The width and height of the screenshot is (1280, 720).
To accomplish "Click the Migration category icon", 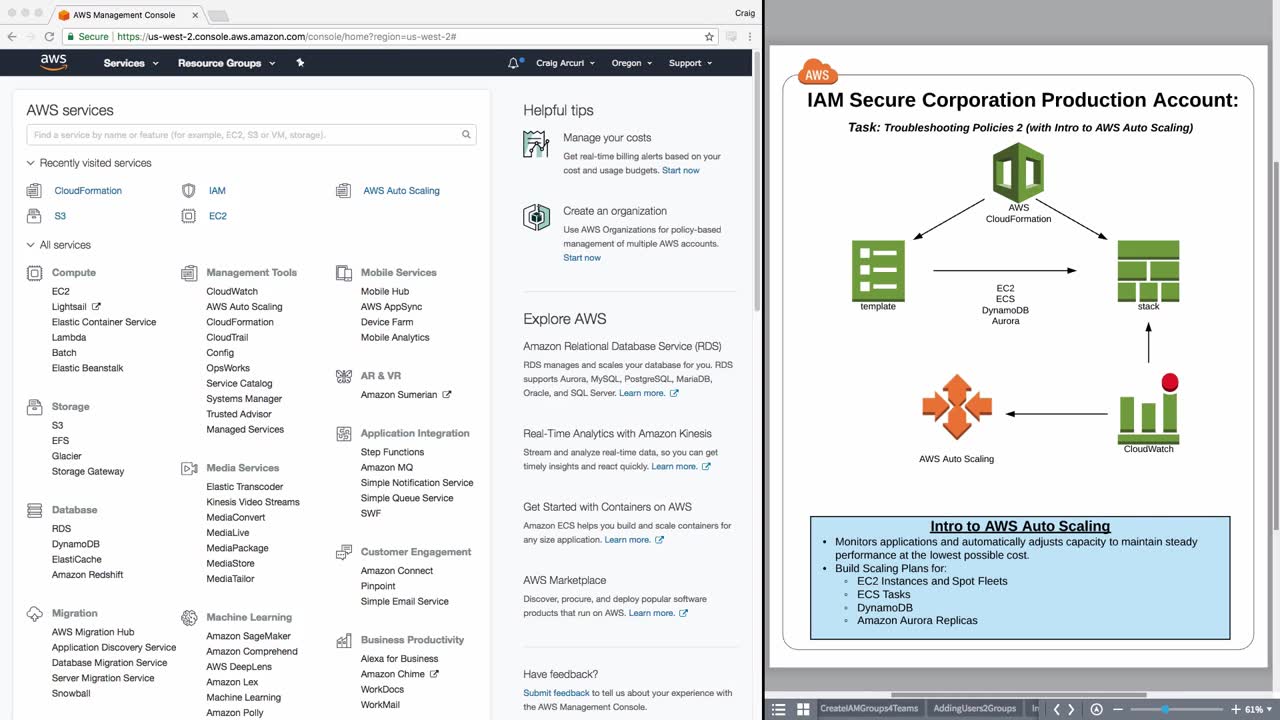I will (35, 613).
